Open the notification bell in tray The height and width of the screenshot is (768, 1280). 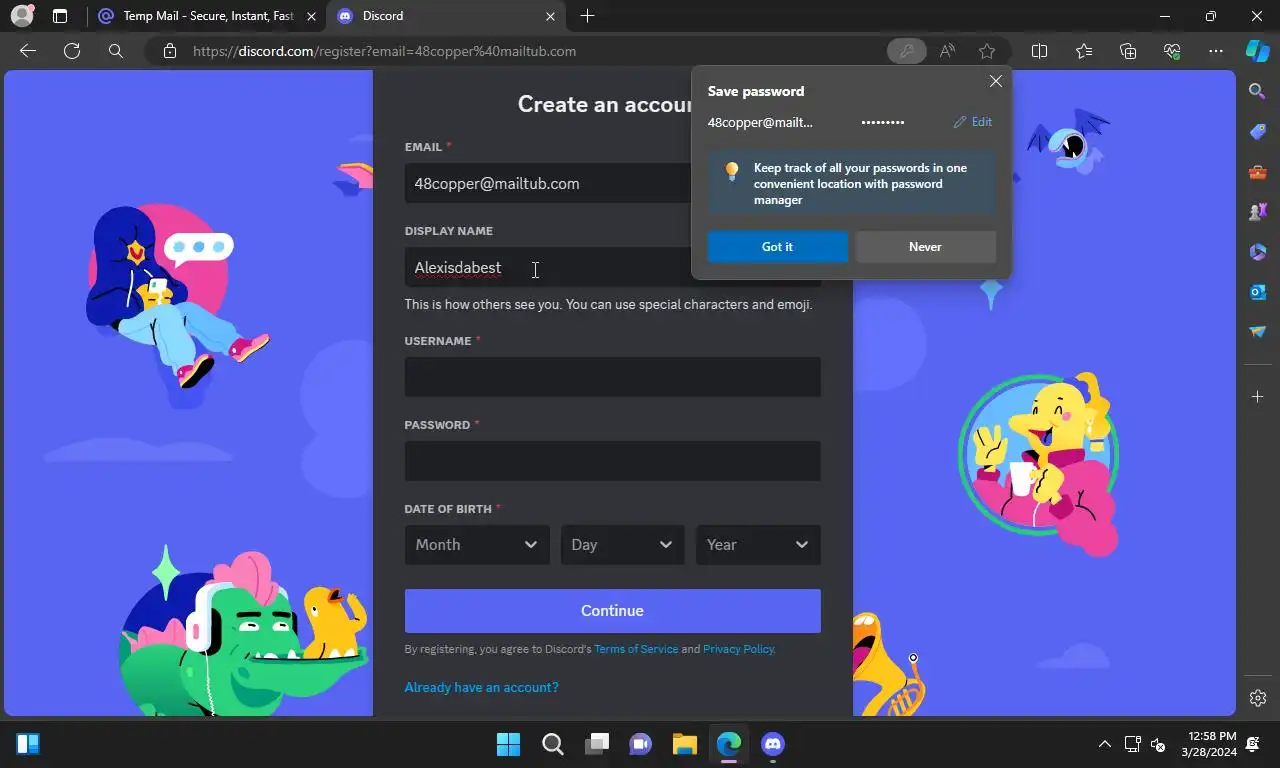1254,744
